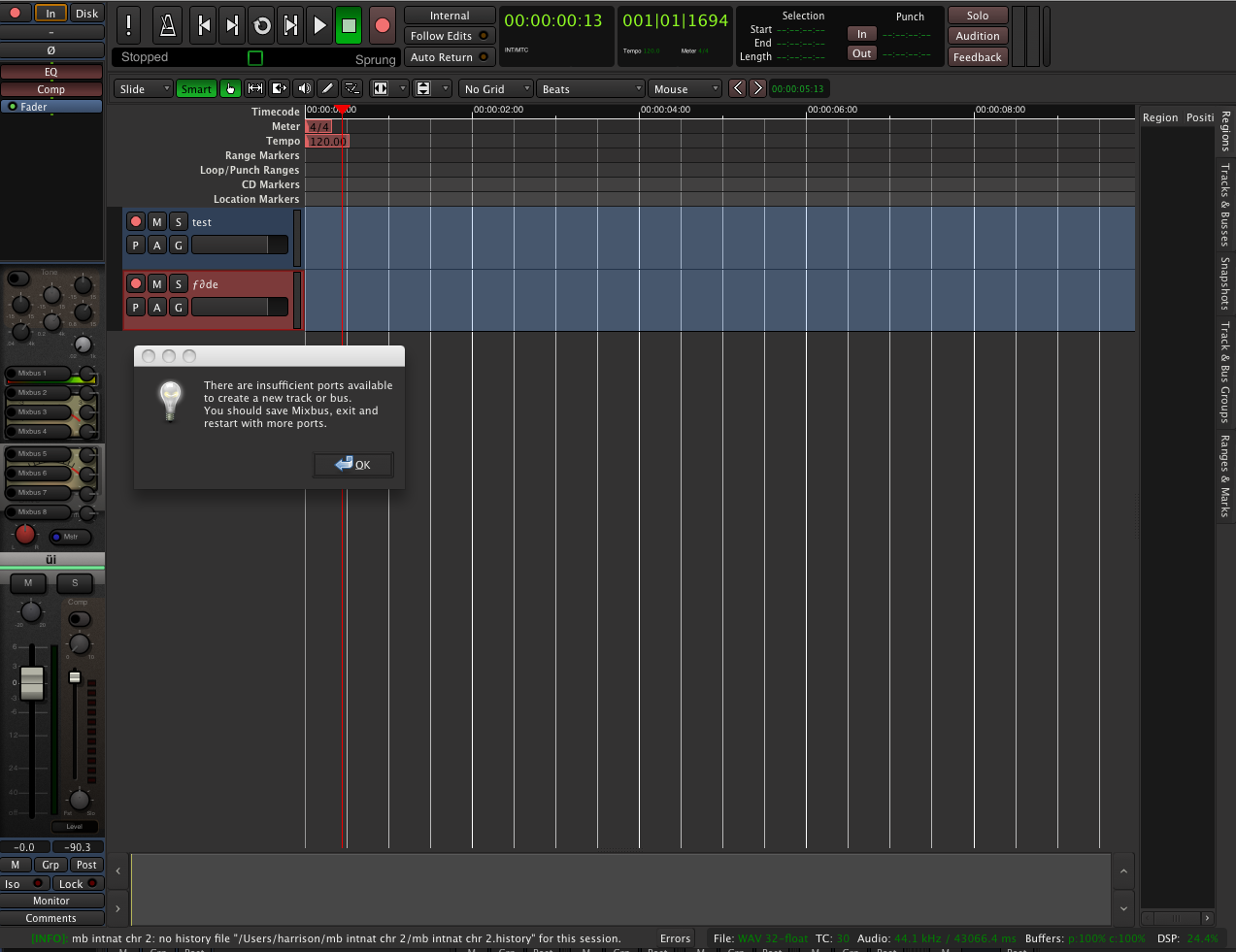
Task: Click the Comments button on the strip
Action: (51, 918)
